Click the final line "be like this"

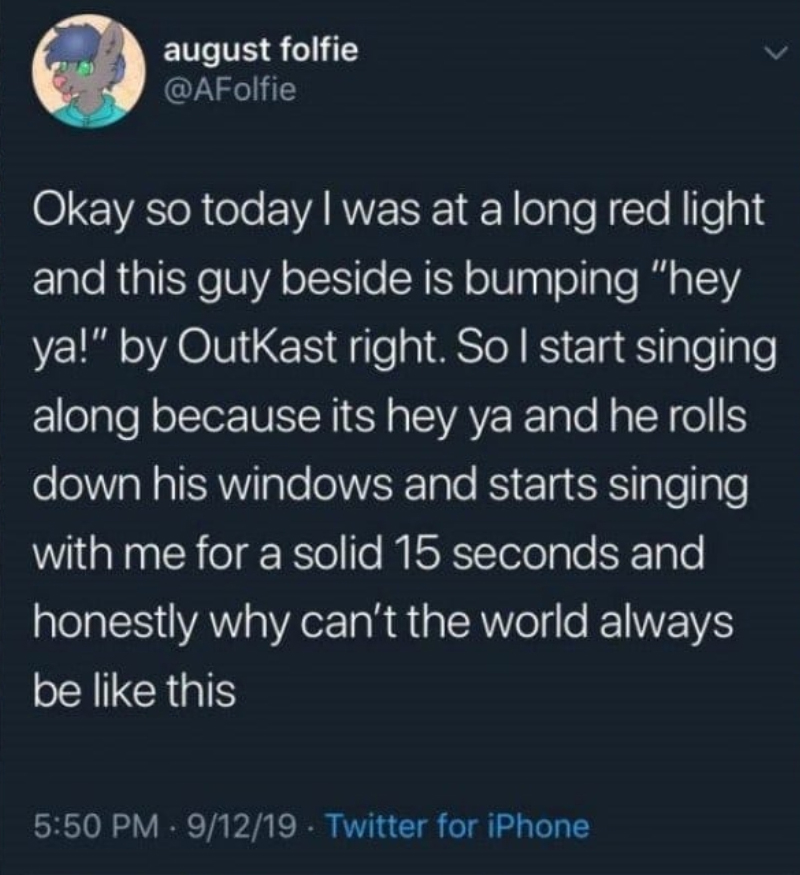coord(135,690)
